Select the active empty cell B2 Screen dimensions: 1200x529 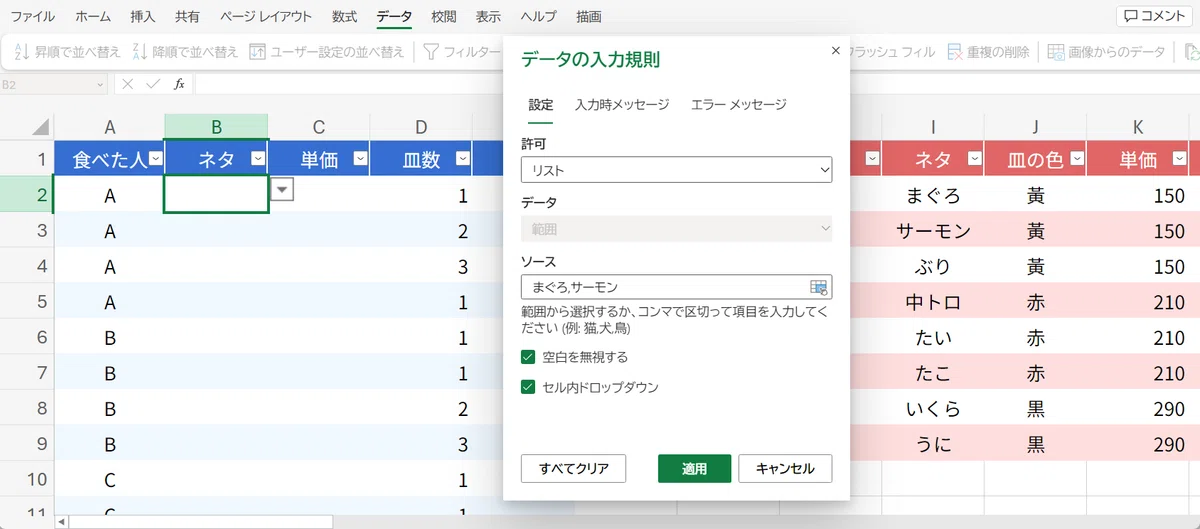(x=216, y=195)
